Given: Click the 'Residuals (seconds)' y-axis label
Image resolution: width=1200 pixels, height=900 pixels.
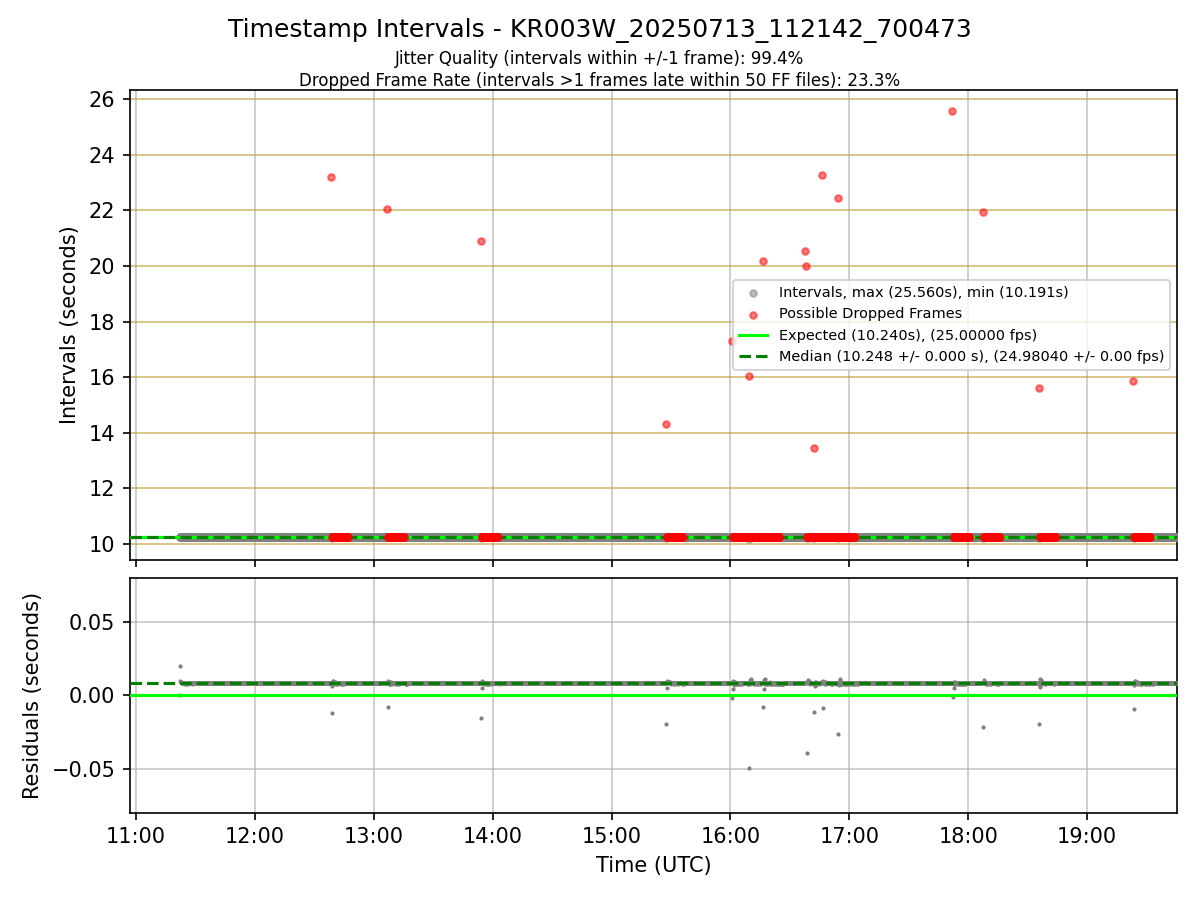Looking at the screenshot, I should [x=32, y=696].
